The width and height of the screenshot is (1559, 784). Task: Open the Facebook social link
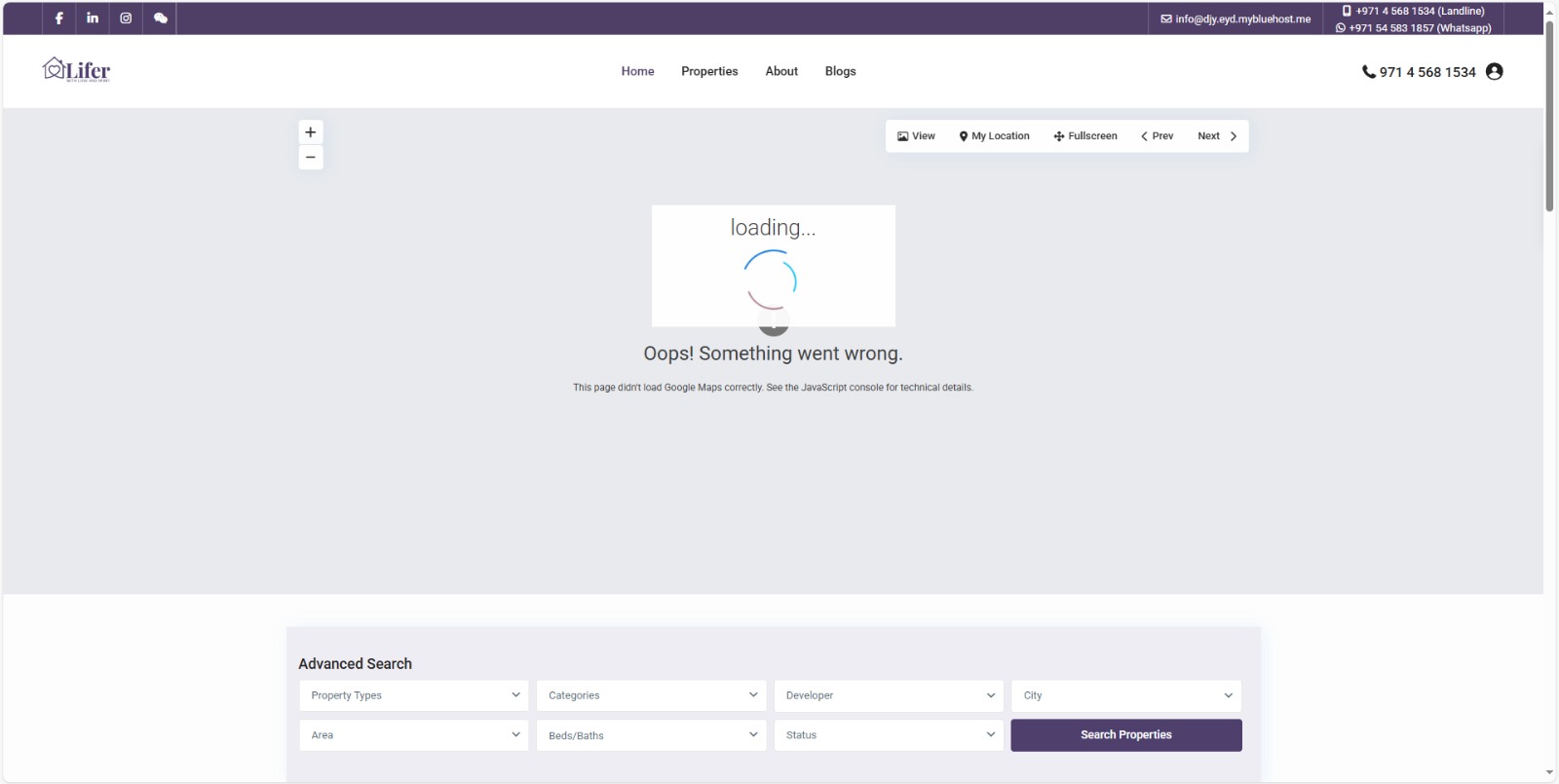(59, 19)
